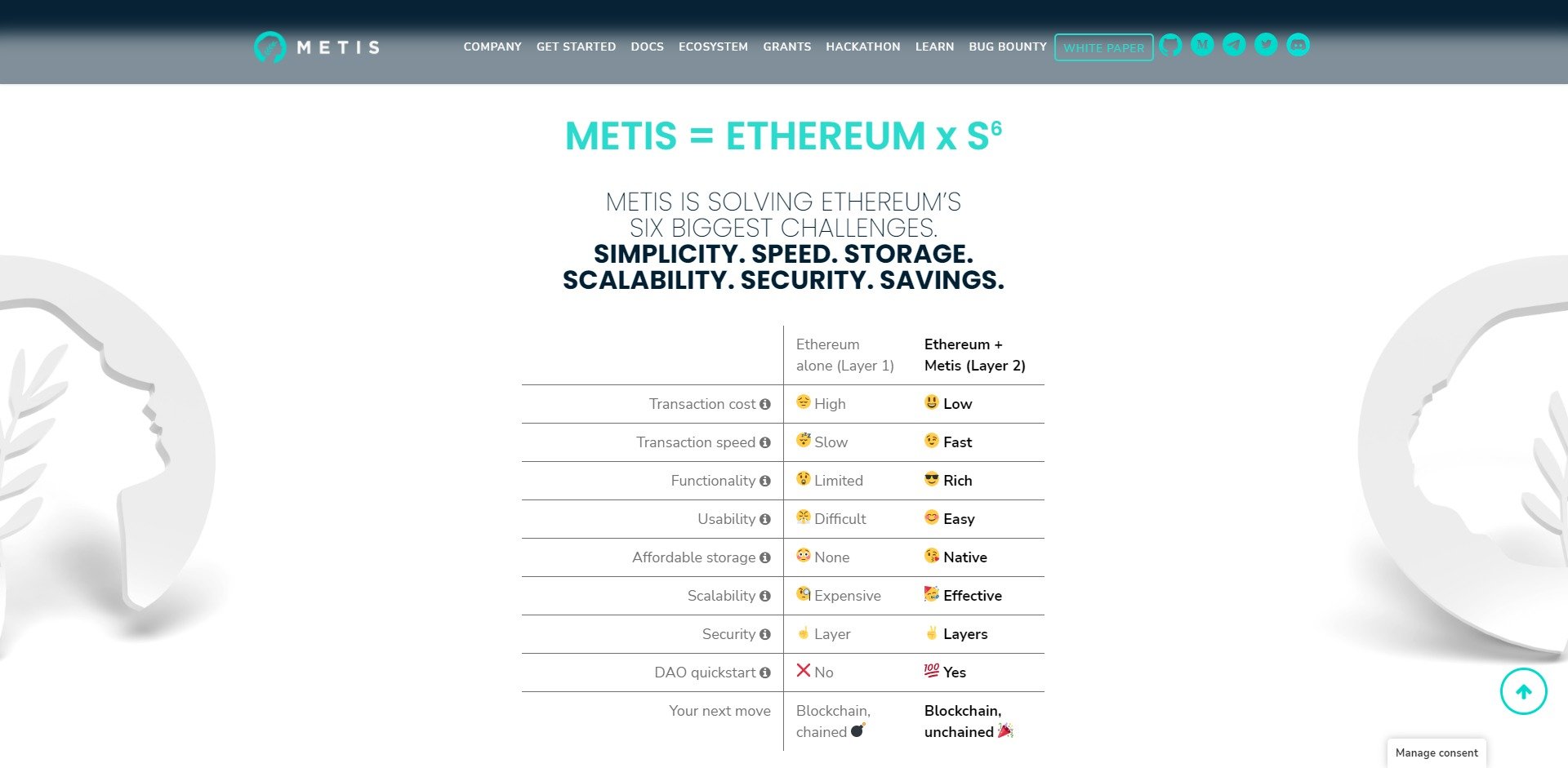Open the Metis Twitter profile
Screen dimensions: 1568x768
1266,45
